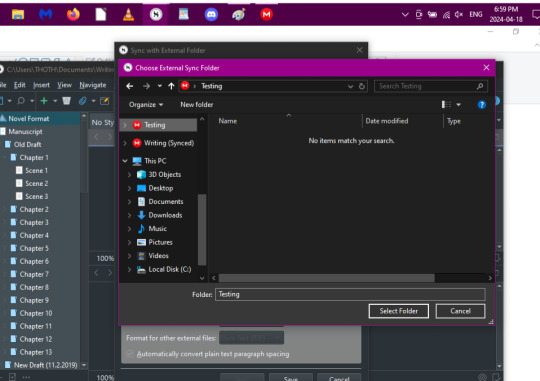Open the picture document app on taskbar
The width and height of the screenshot is (540, 381).
point(184,14)
